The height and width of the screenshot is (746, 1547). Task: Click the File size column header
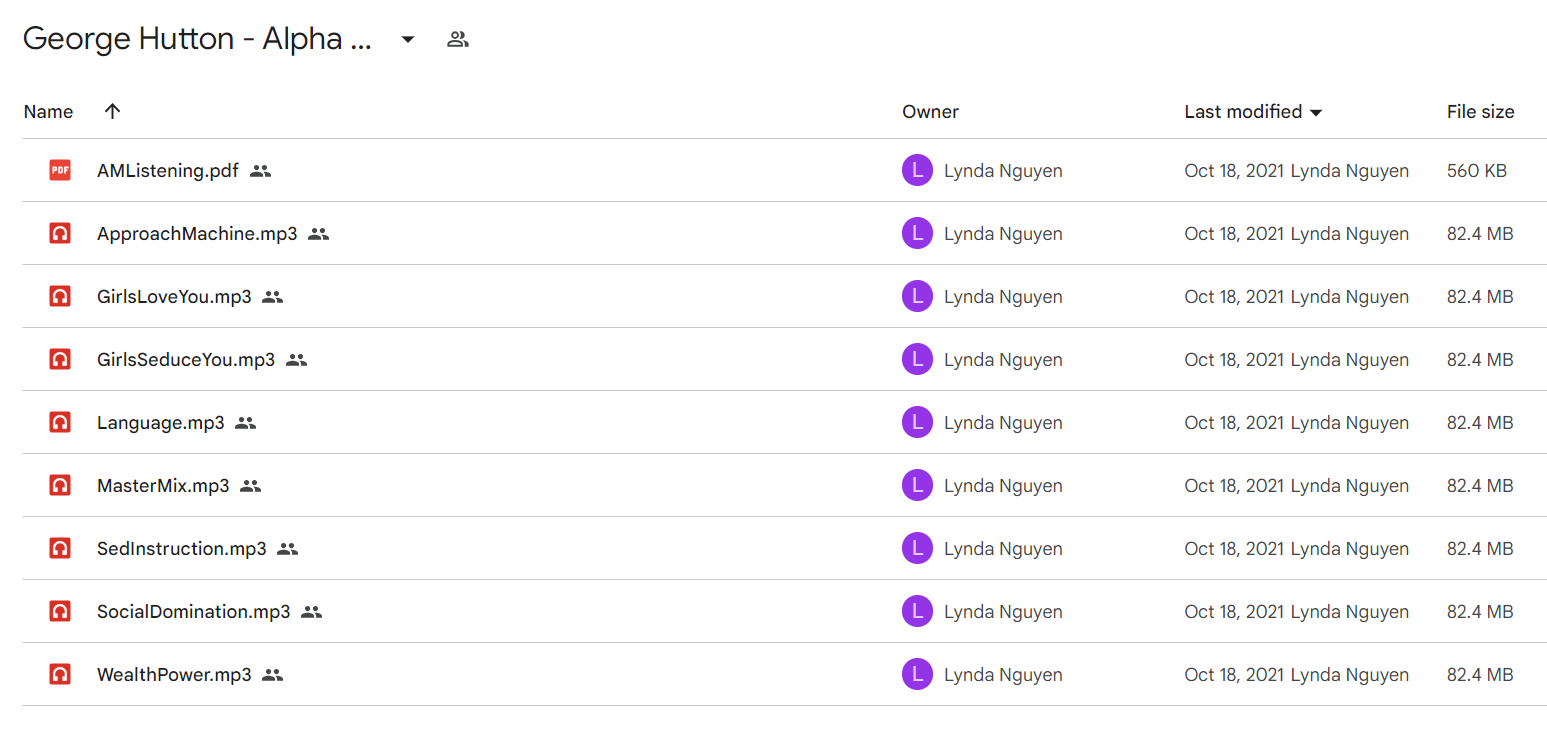pyautogui.click(x=1480, y=112)
